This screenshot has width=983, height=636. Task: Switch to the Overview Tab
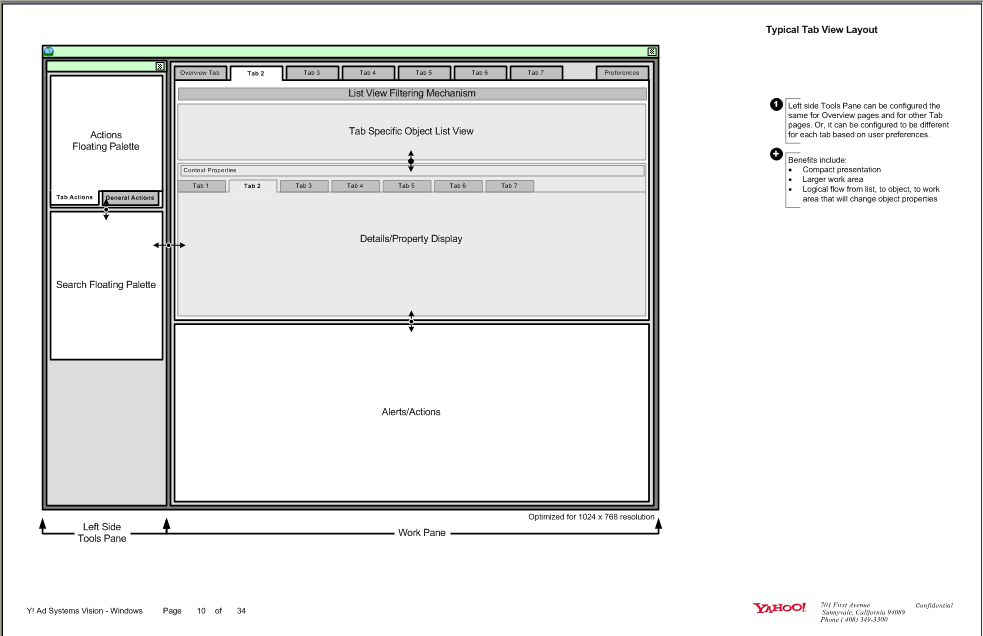pyautogui.click(x=201, y=72)
